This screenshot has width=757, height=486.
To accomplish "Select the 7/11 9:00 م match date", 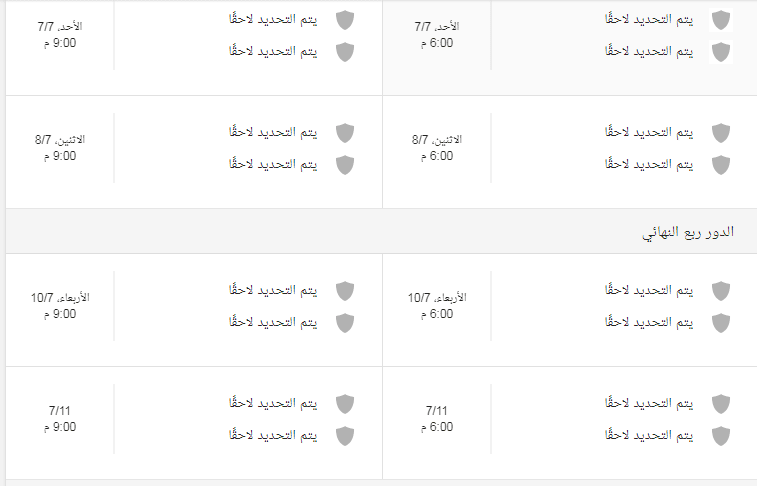I will click(60, 418).
